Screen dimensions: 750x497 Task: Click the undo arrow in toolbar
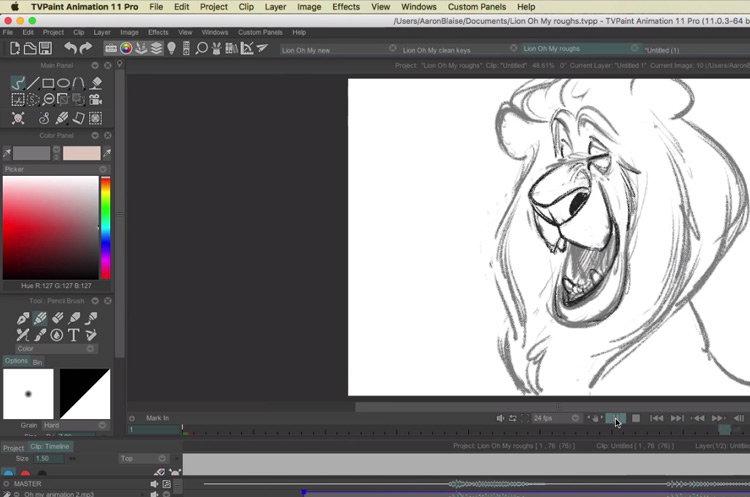(x=70, y=48)
